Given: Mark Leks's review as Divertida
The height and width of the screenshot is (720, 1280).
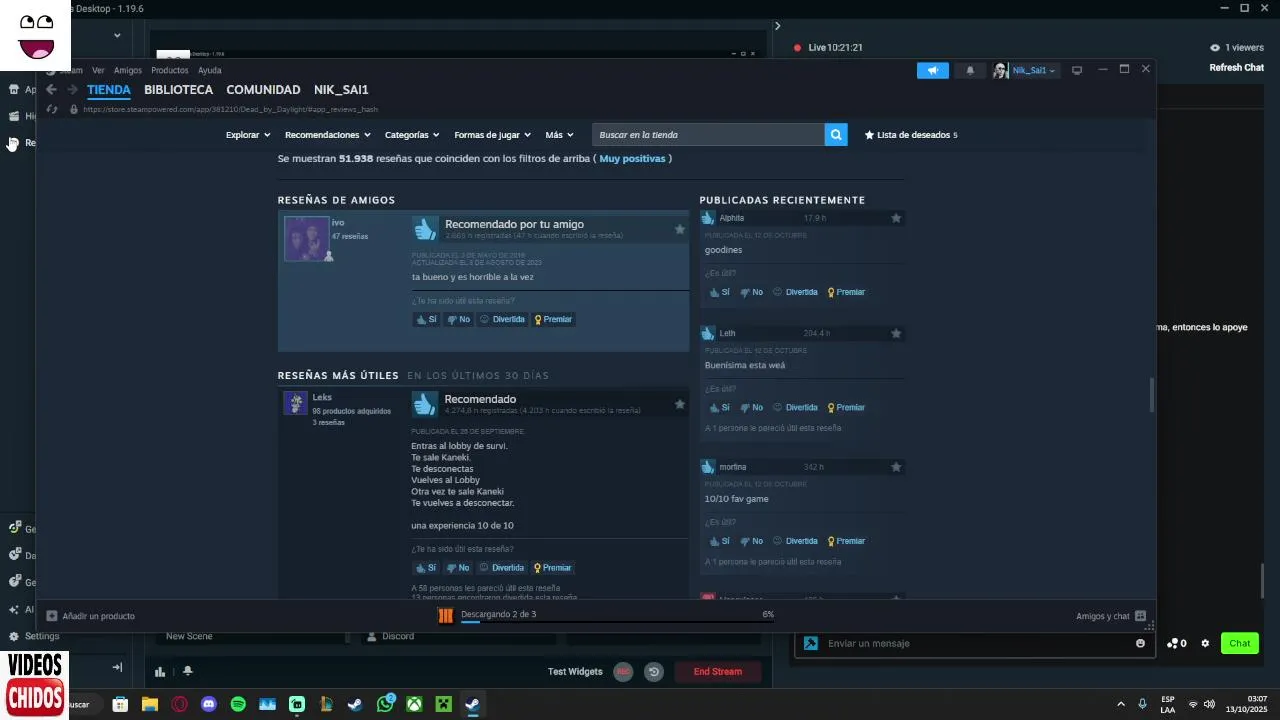Looking at the screenshot, I should 502,567.
